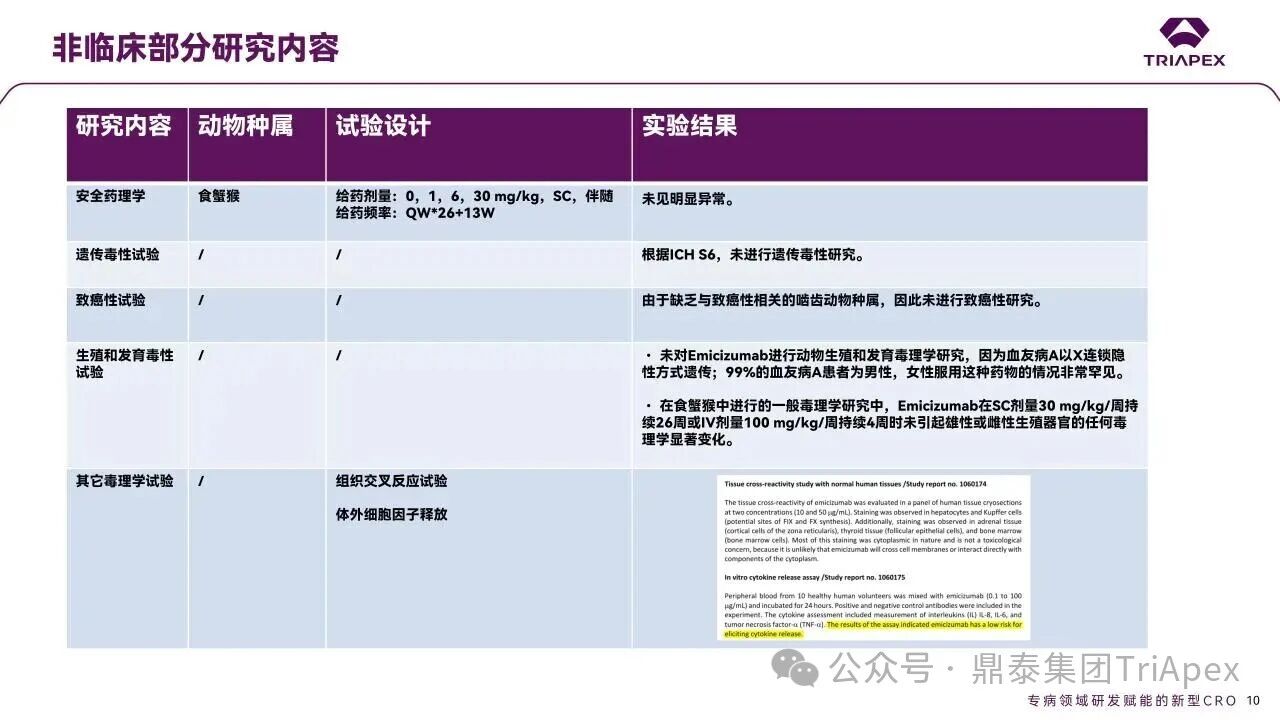Image resolution: width=1280 pixels, height=720 pixels.
Task: Click the 体外细胞因子释放 text
Action: tap(391, 515)
